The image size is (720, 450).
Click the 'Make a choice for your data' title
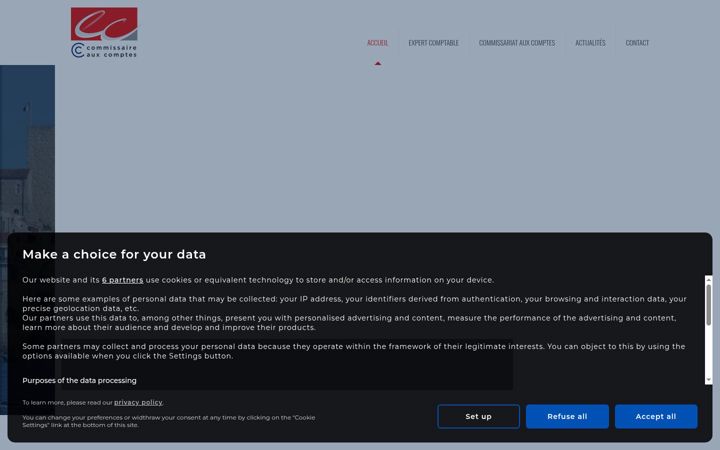114,254
